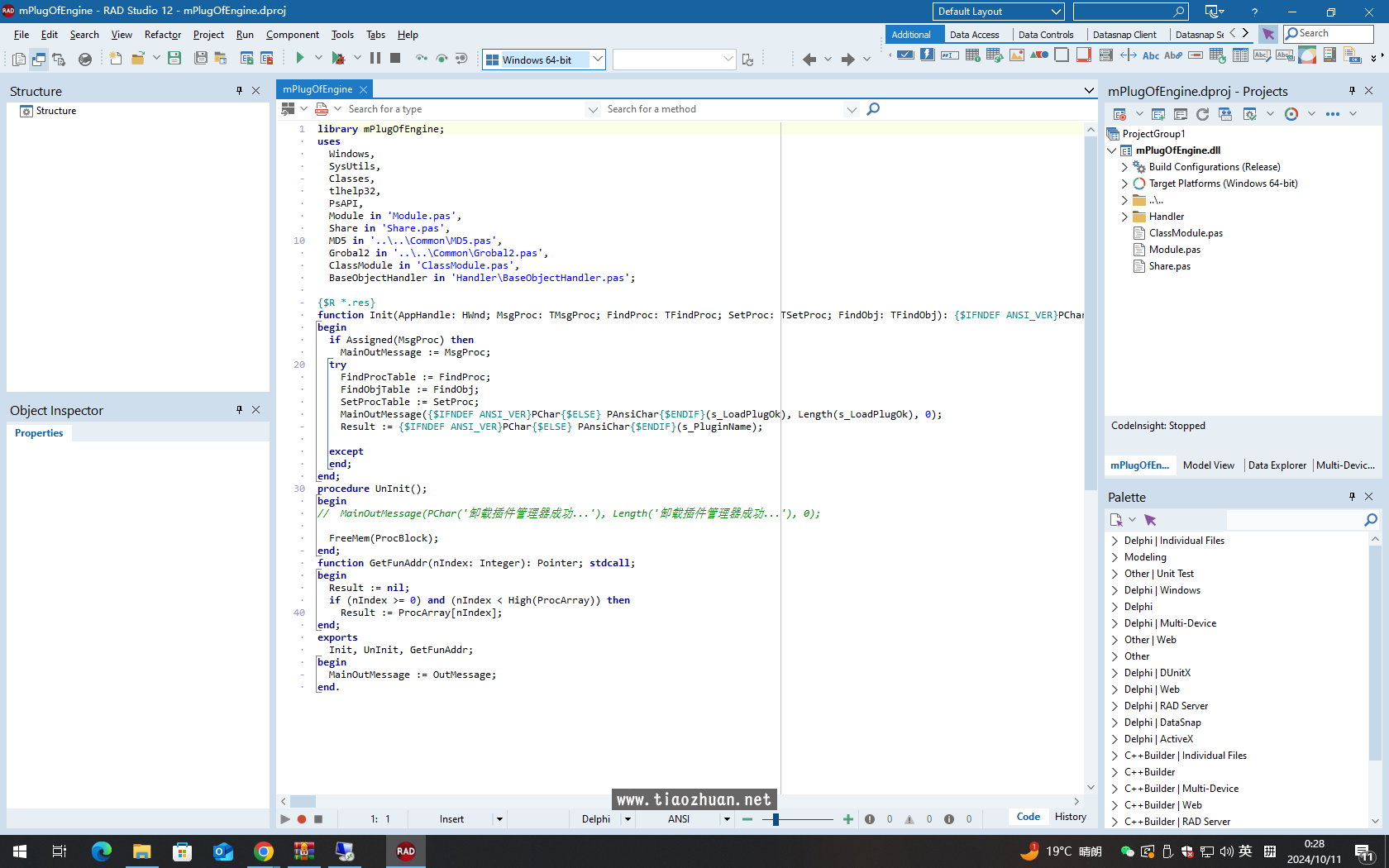Click the Back navigation arrow icon
This screenshot has height=868, width=1389.
(x=809, y=59)
